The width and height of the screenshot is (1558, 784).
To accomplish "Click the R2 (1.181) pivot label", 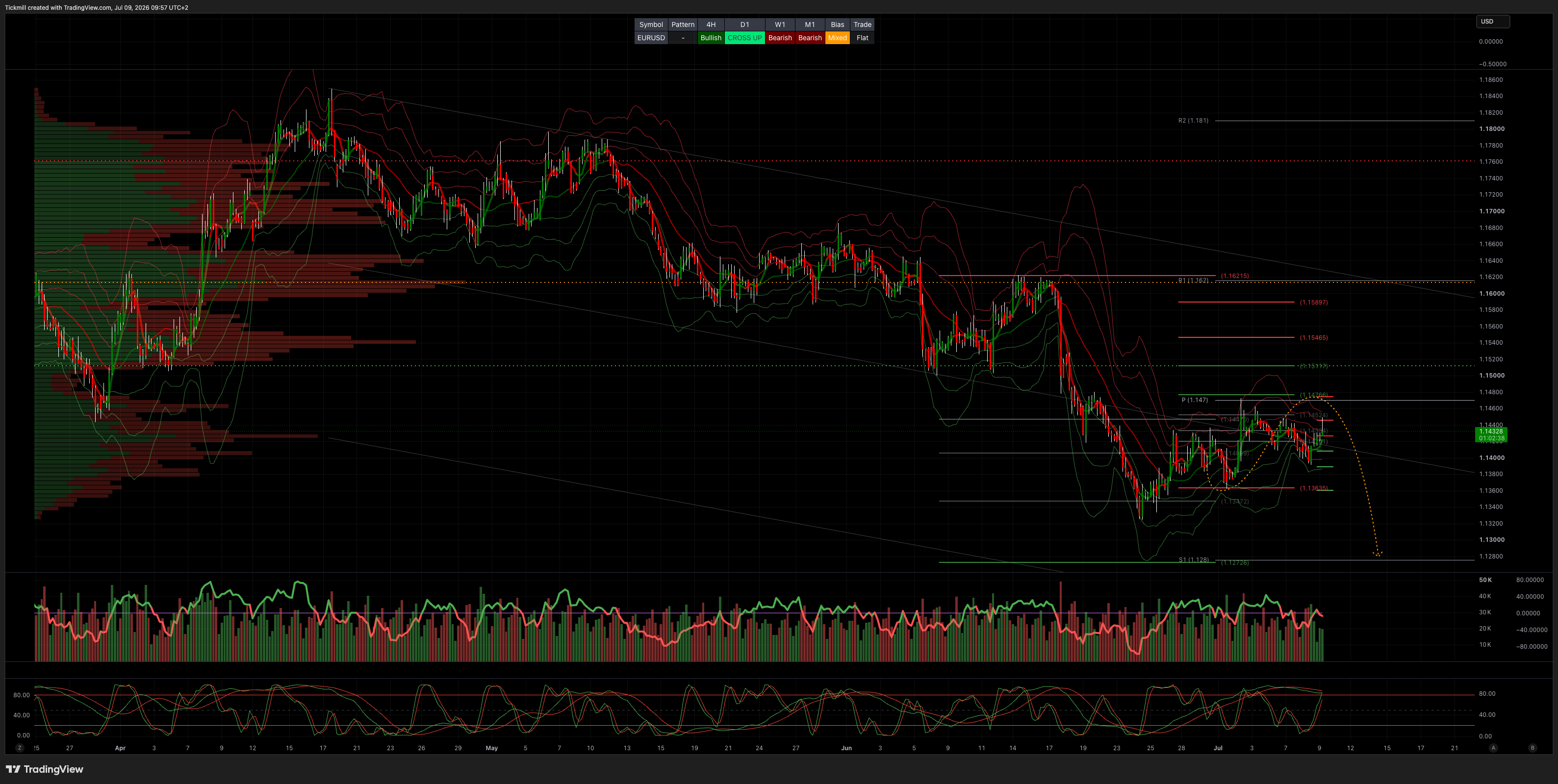I will (1193, 120).
